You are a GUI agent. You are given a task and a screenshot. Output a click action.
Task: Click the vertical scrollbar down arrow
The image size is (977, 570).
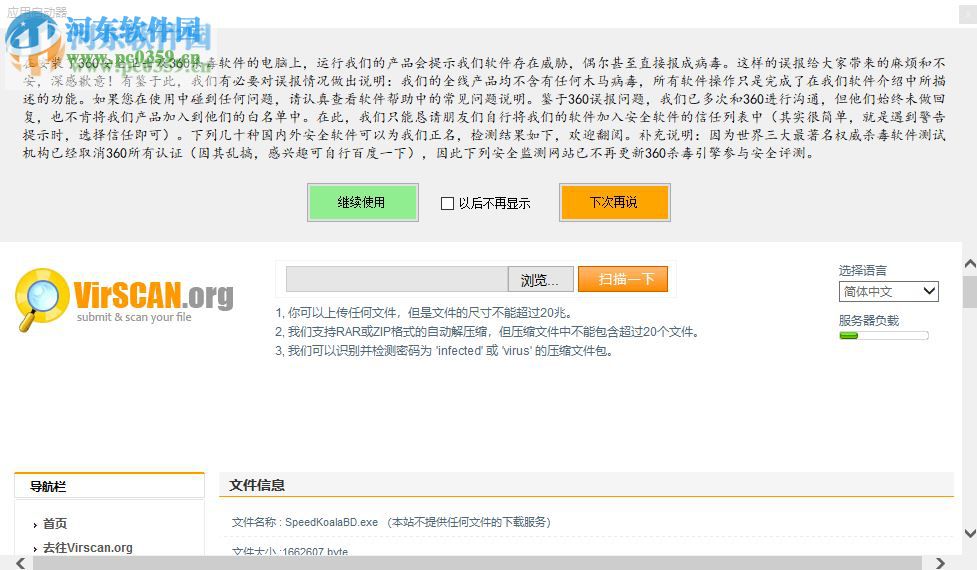click(970, 533)
